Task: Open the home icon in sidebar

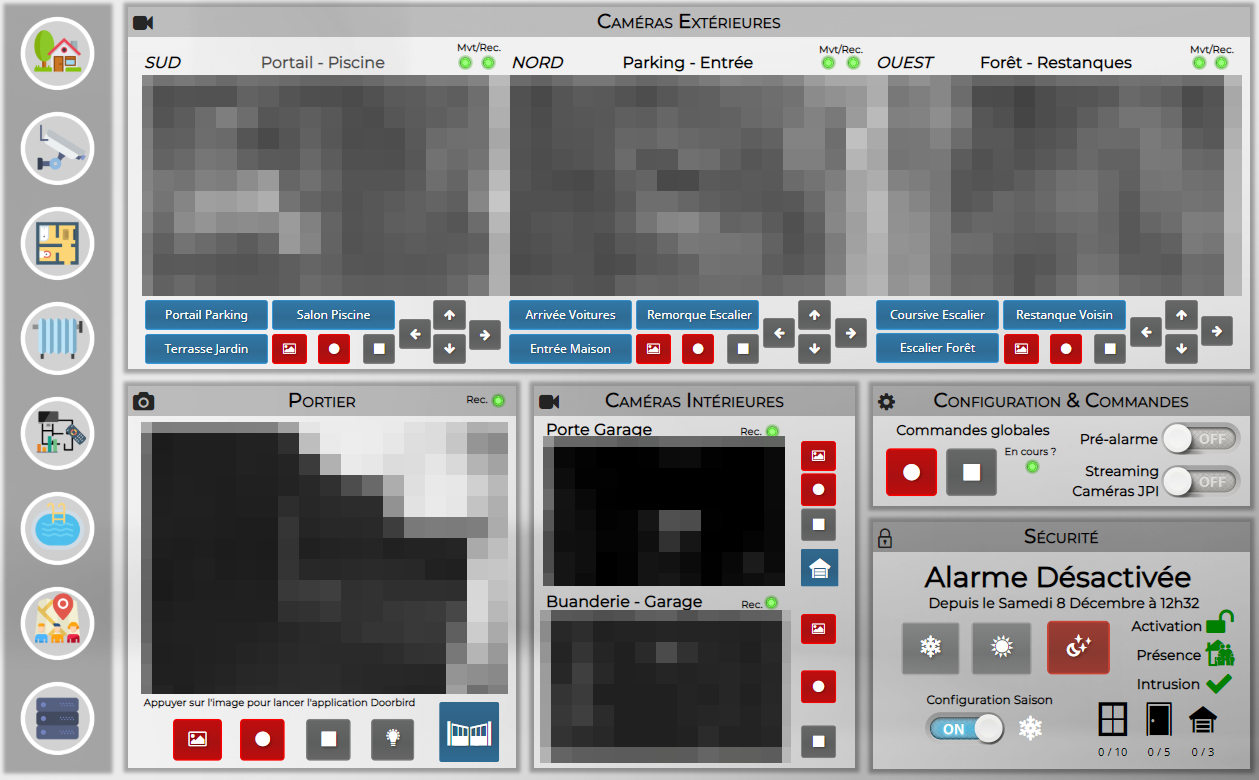Action: (x=57, y=54)
